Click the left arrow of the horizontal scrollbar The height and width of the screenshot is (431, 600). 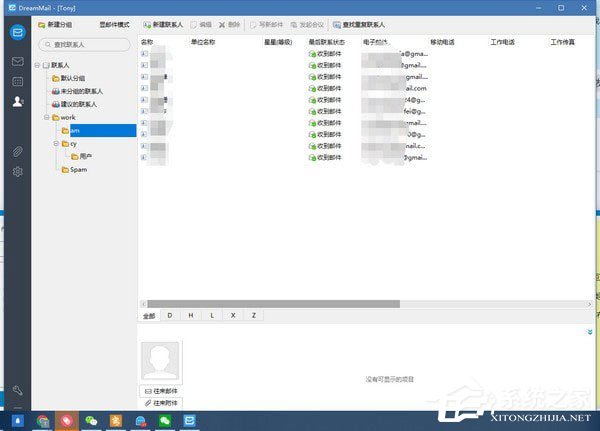[143, 304]
